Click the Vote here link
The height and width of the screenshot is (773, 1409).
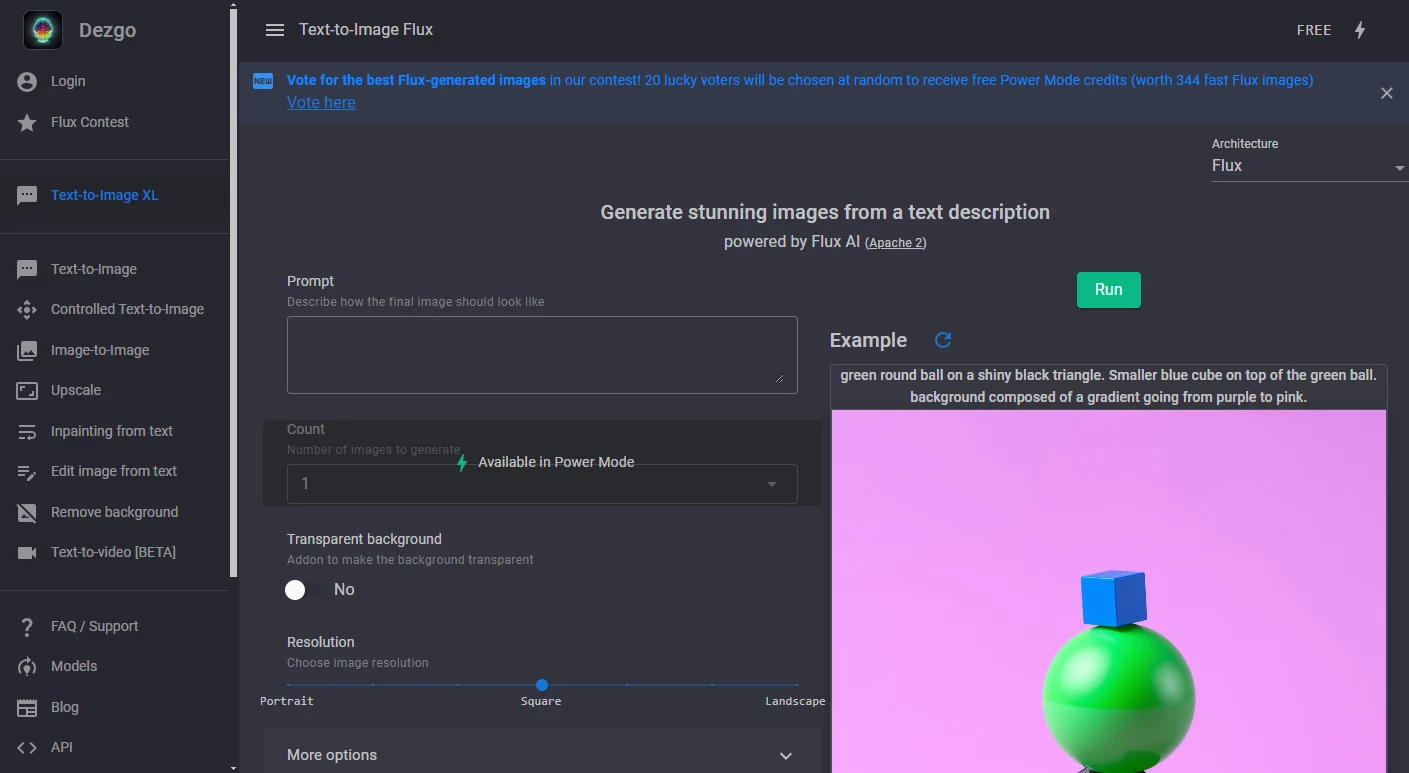tap(321, 102)
